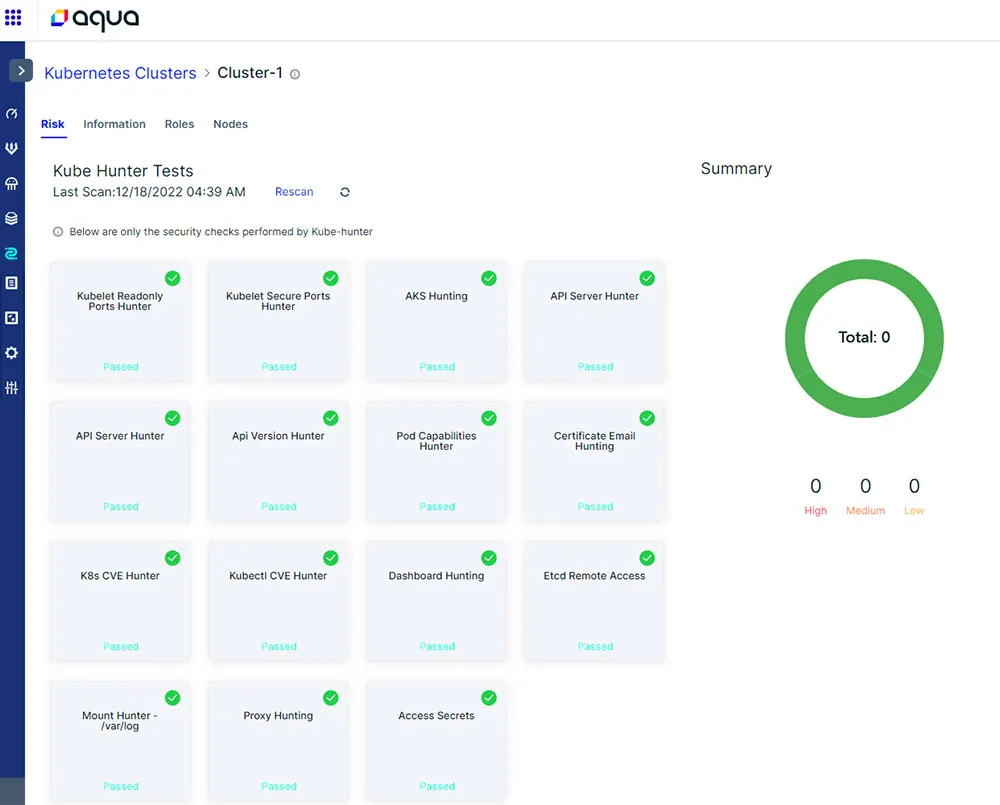Image resolution: width=1000 pixels, height=805 pixels.
Task: Click the Kubectl CVE Hunter title
Action: [x=278, y=575]
